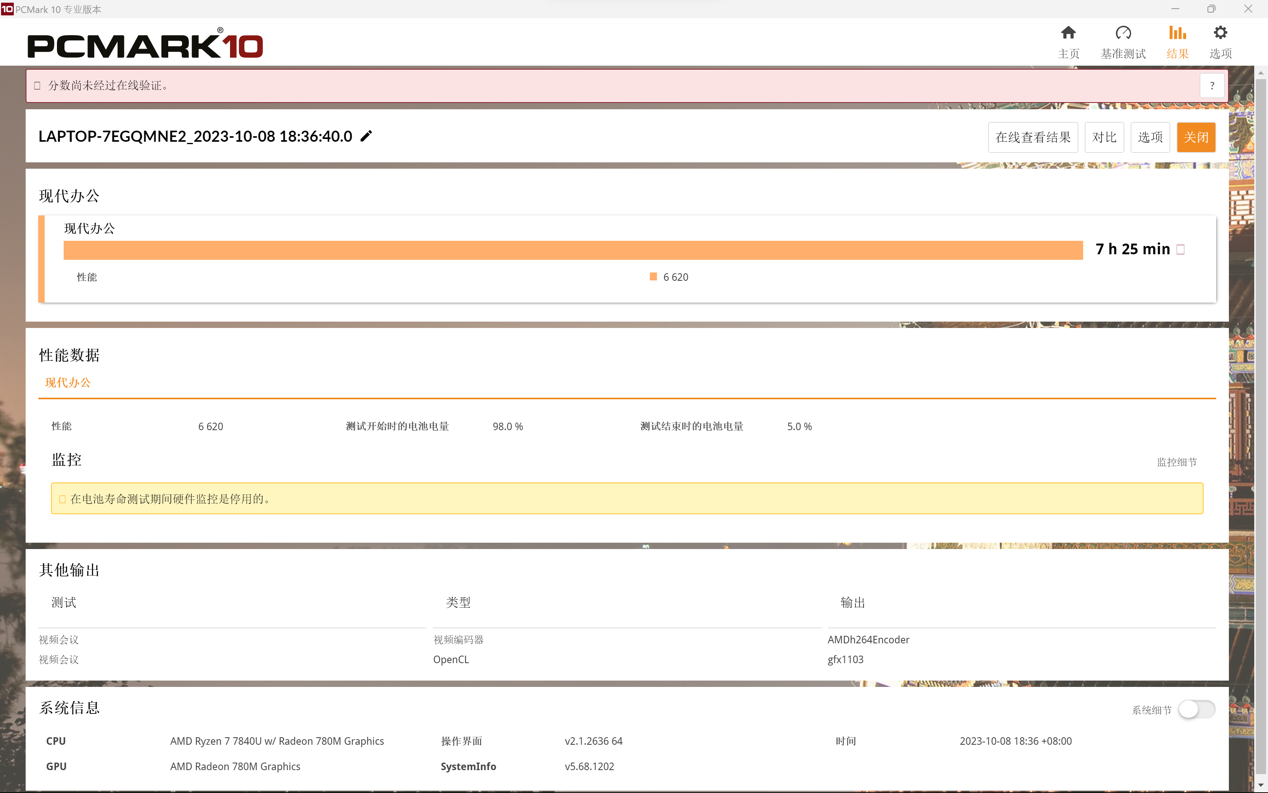The width and height of the screenshot is (1268, 793).
Task: Click the 视频会议 cell in the 视频编码器 row
Action: pos(58,640)
